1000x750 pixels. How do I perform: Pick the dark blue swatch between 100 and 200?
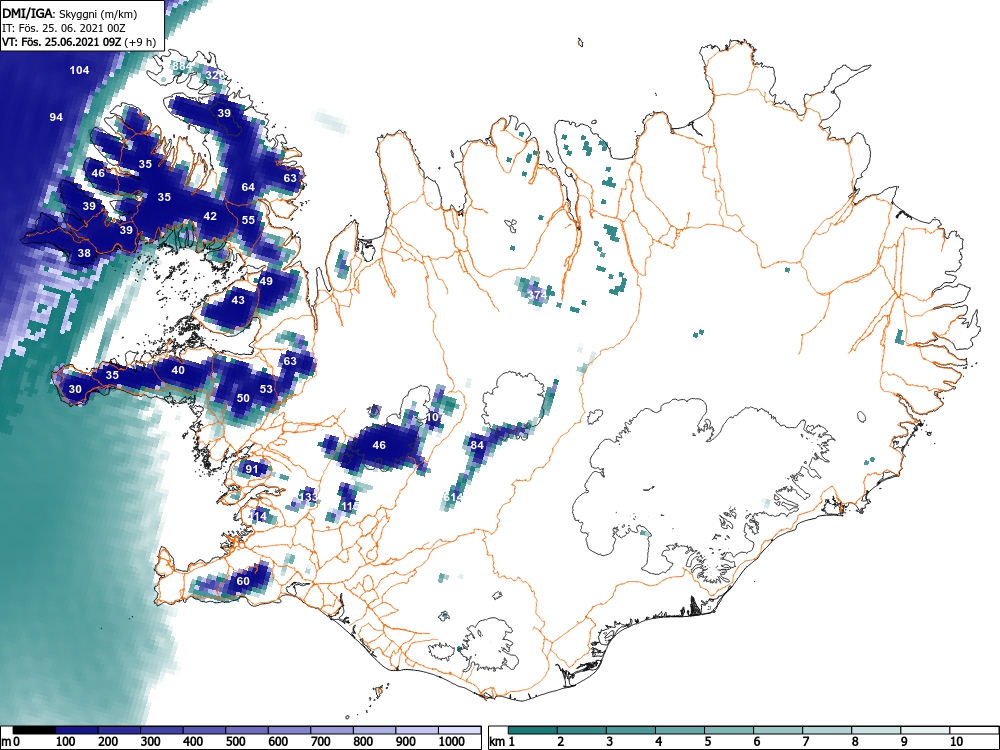tap(77, 730)
